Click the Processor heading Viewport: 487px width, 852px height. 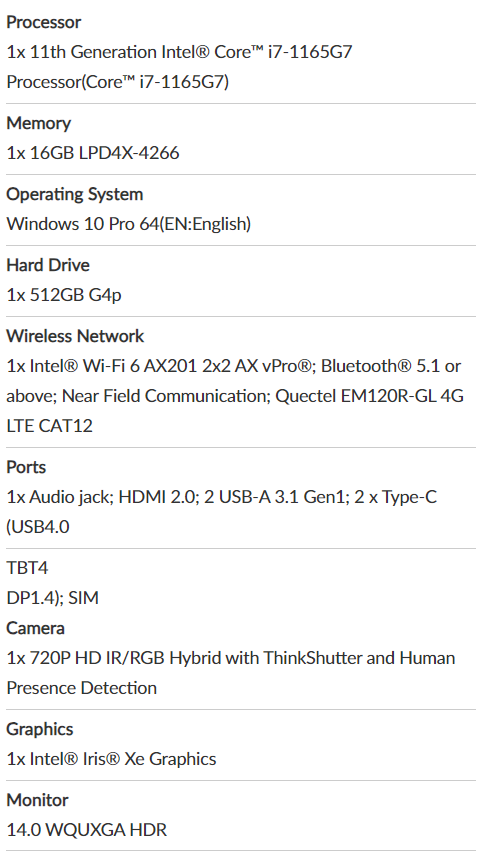click(43, 22)
